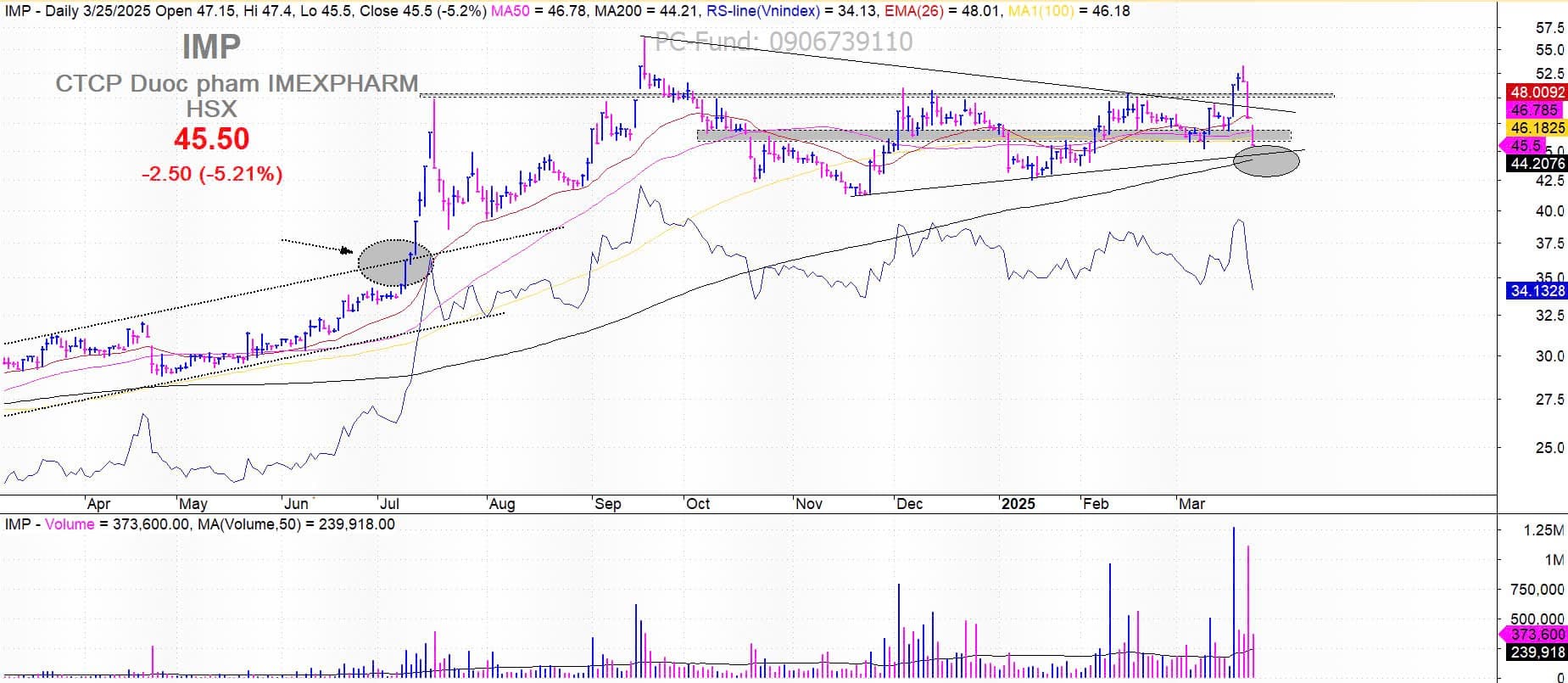Click the 'Feb' month label on time axis
This screenshot has width=1568, height=683.
[x=1096, y=504]
